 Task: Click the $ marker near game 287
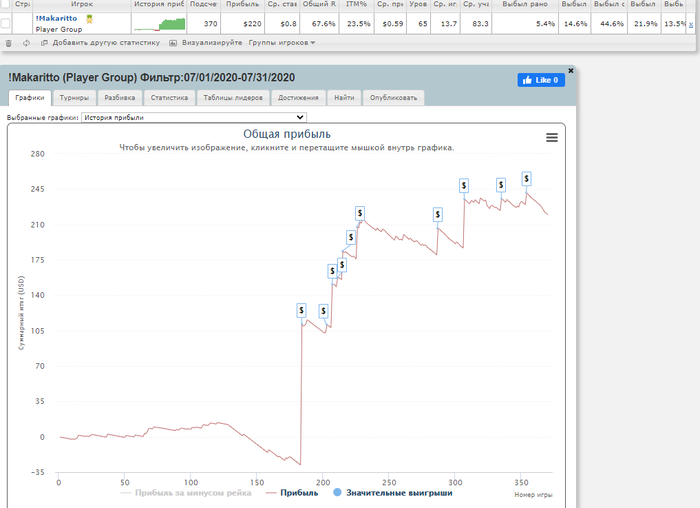tap(438, 215)
